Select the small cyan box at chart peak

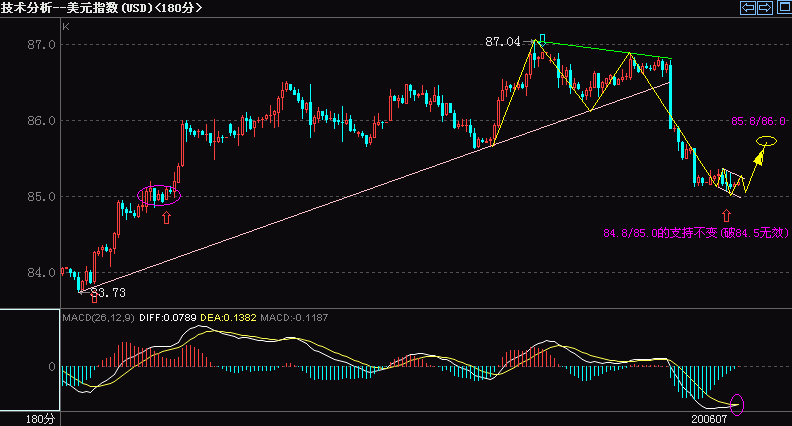pyautogui.click(x=542, y=39)
